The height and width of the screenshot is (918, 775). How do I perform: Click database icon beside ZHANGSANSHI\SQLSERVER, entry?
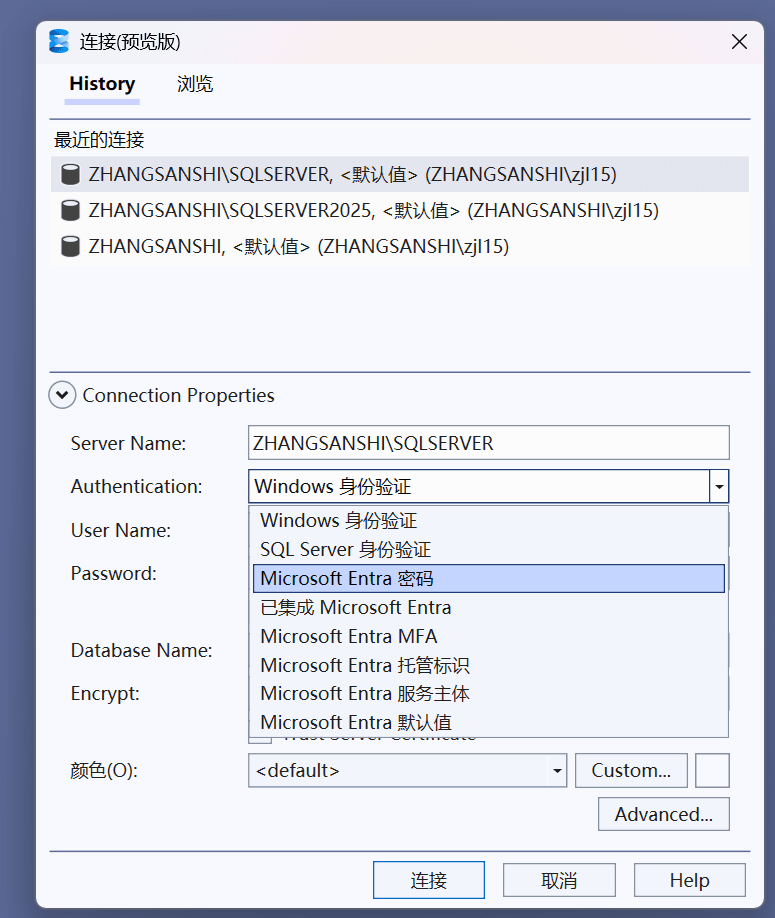click(x=70, y=174)
